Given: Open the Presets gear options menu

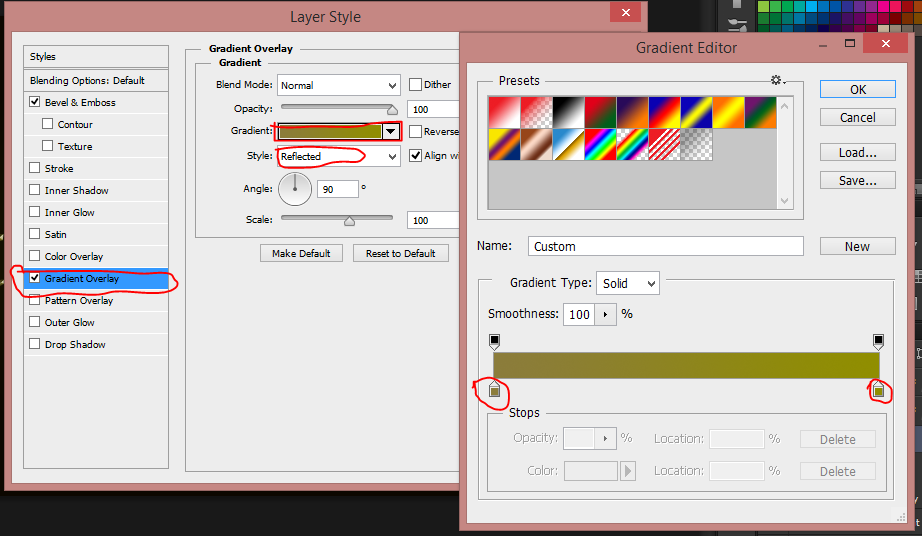Looking at the screenshot, I should click(777, 80).
